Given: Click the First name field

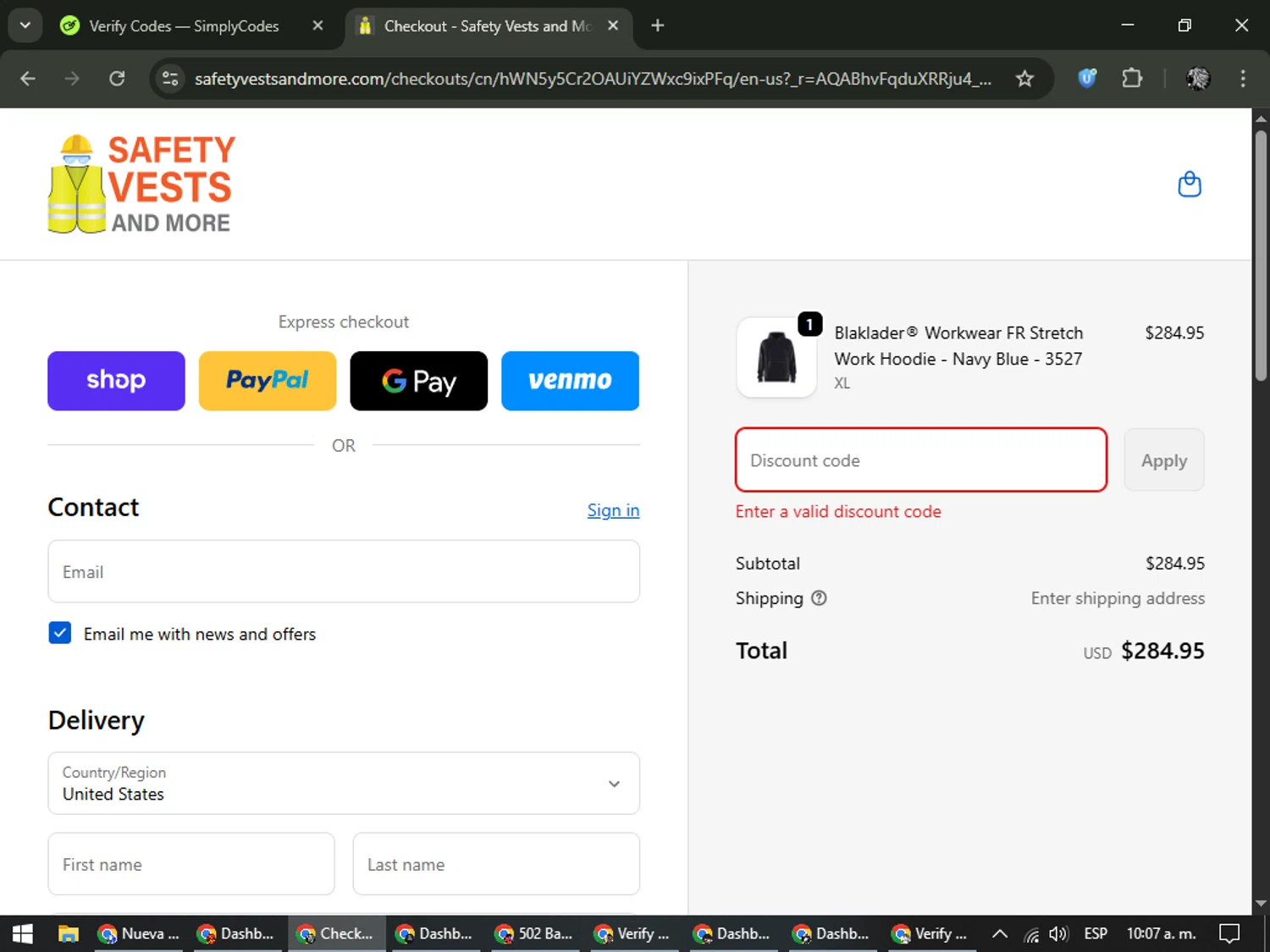Looking at the screenshot, I should pos(191,864).
